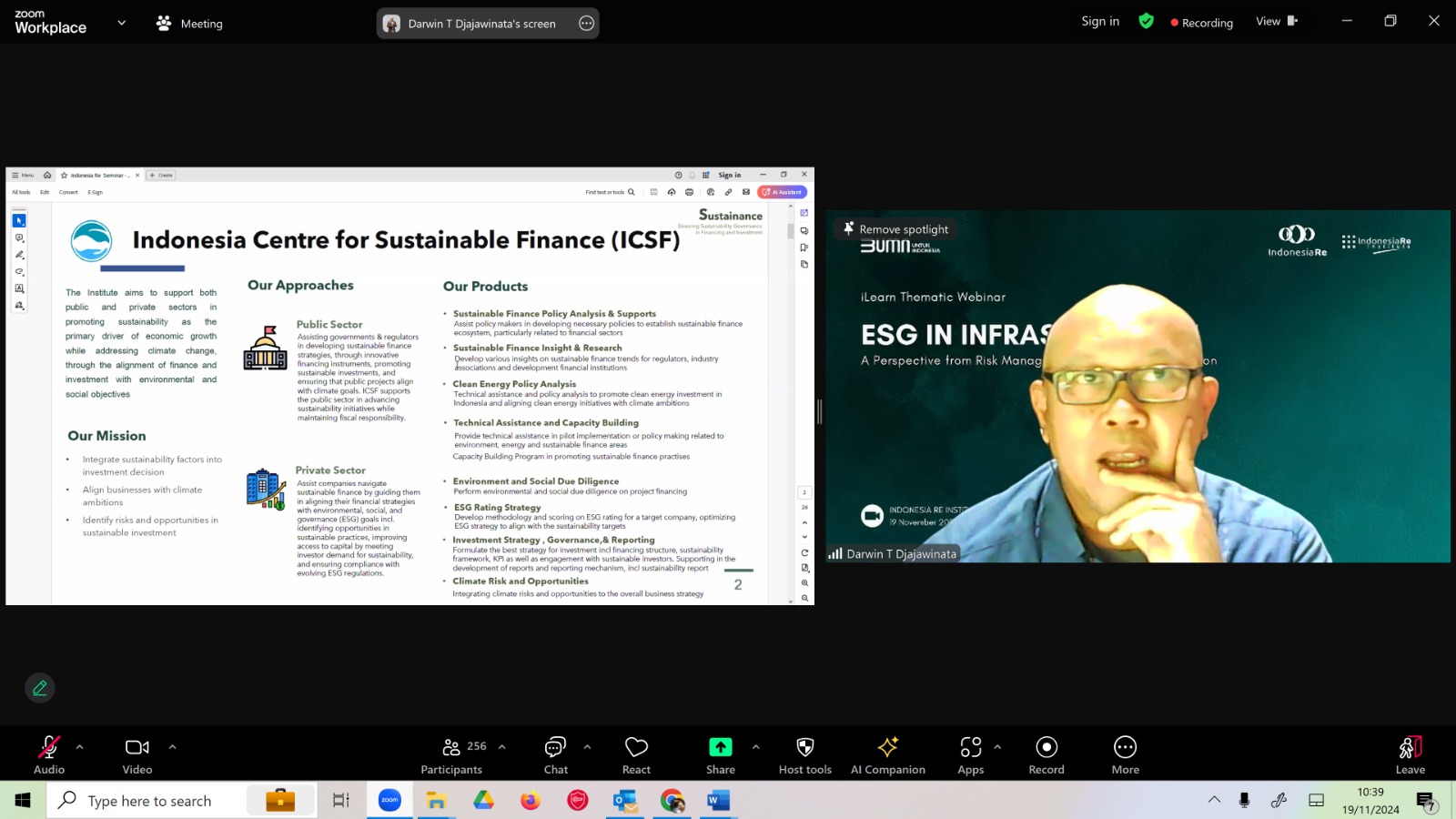Click the email envelope icon in Acrobat
The height and width of the screenshot is (819, 1456).
pos(746,192)
